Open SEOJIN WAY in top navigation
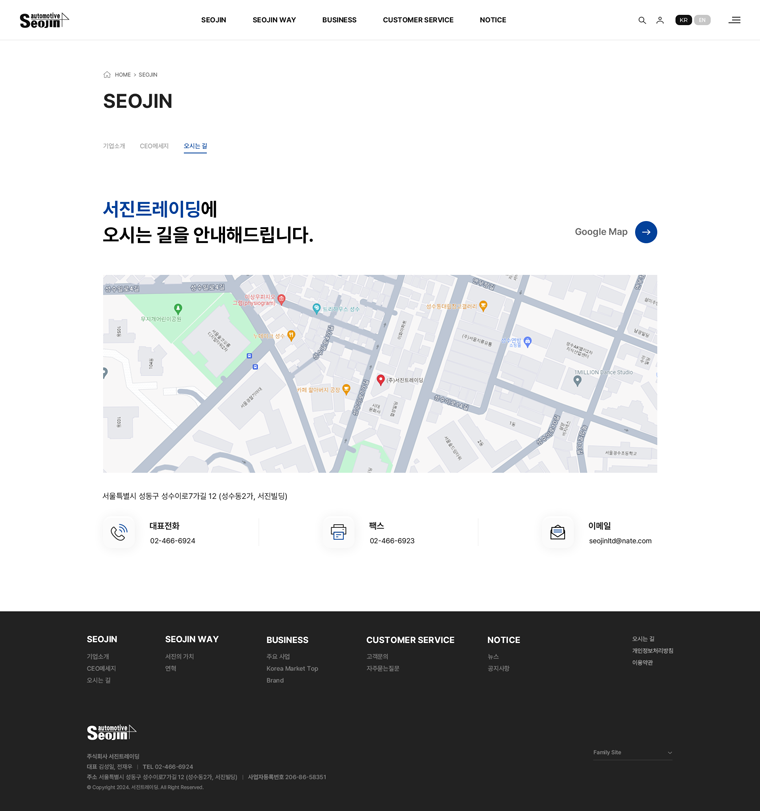 coord(274,20)
